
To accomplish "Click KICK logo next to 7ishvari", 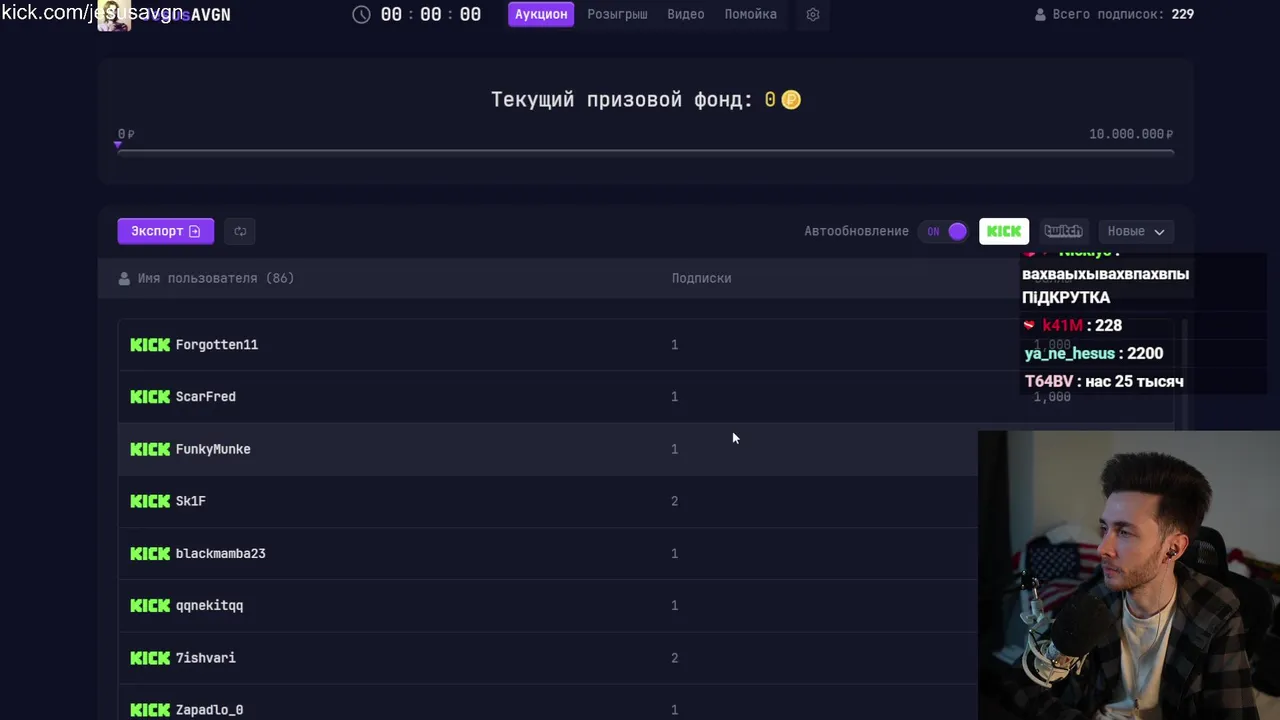I will coord(150,658).
